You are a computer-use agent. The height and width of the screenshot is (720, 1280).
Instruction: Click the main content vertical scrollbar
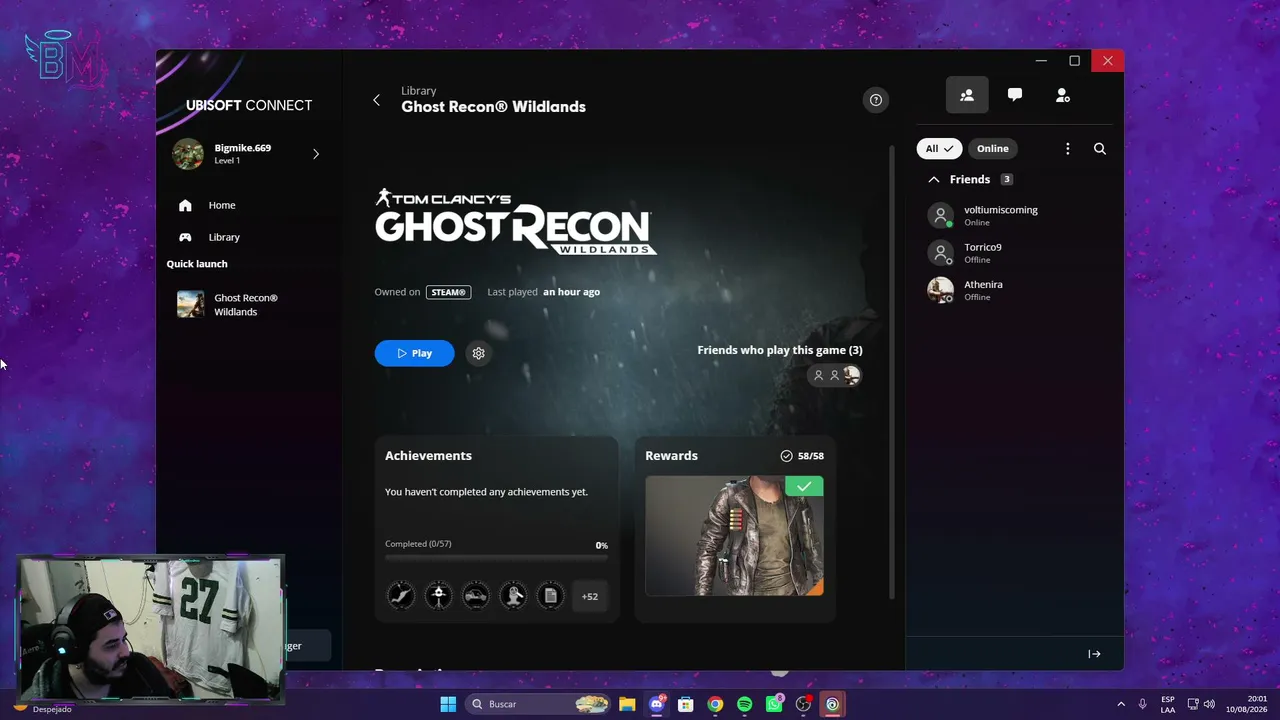pyautogui.click(x=892, y=370)
